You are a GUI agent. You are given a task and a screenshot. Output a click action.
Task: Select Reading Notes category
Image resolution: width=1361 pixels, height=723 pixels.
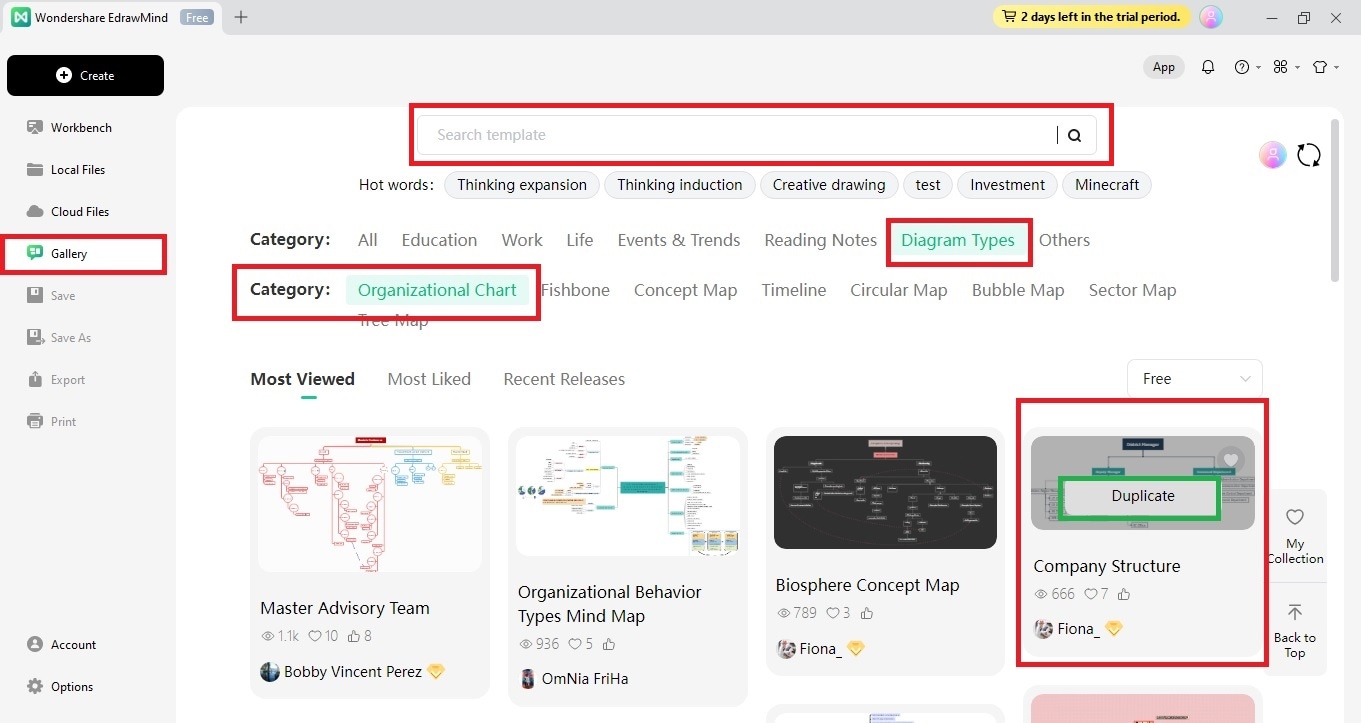click(821, 240)
